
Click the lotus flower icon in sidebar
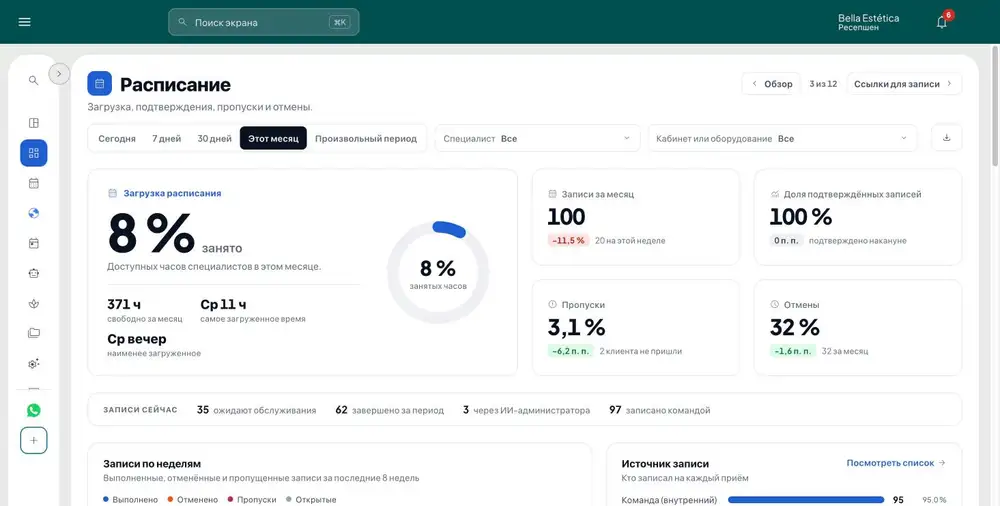click(x=34, y=304)
